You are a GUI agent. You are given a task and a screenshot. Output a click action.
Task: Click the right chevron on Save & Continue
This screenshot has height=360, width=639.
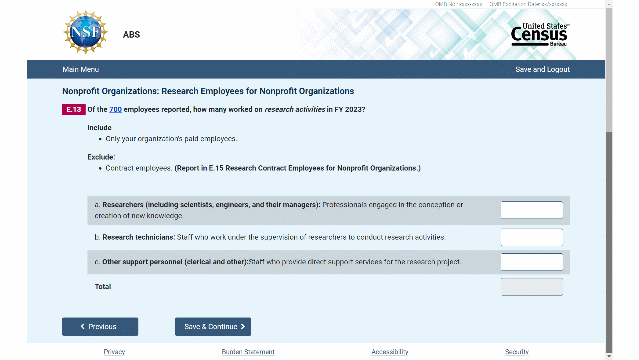pos(243,327)
